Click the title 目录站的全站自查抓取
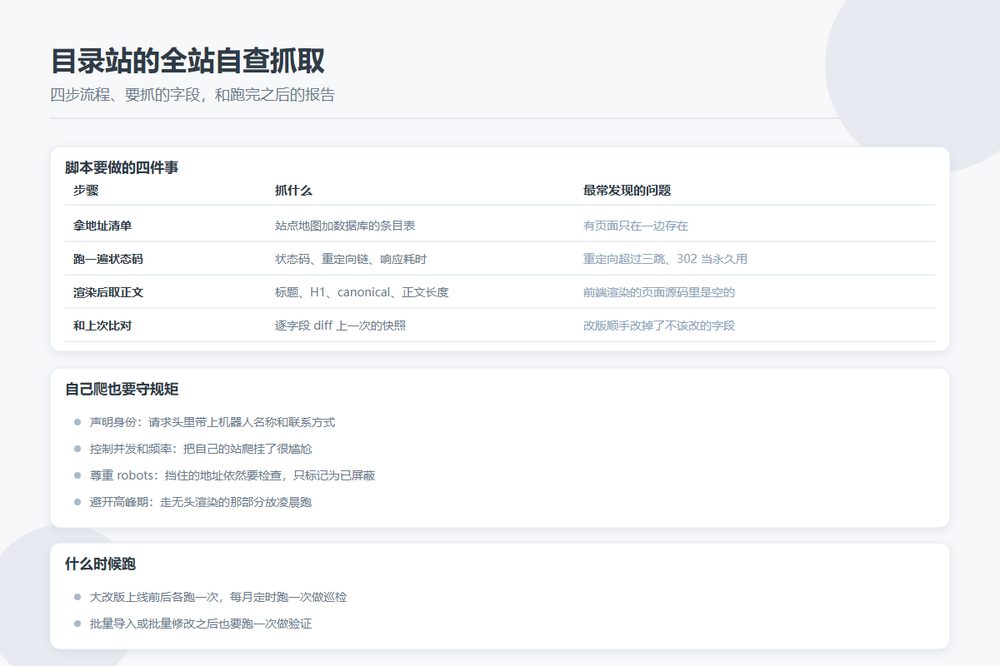Image resolution: width=1000 pixels, height=666 pixels. [188, 61]
